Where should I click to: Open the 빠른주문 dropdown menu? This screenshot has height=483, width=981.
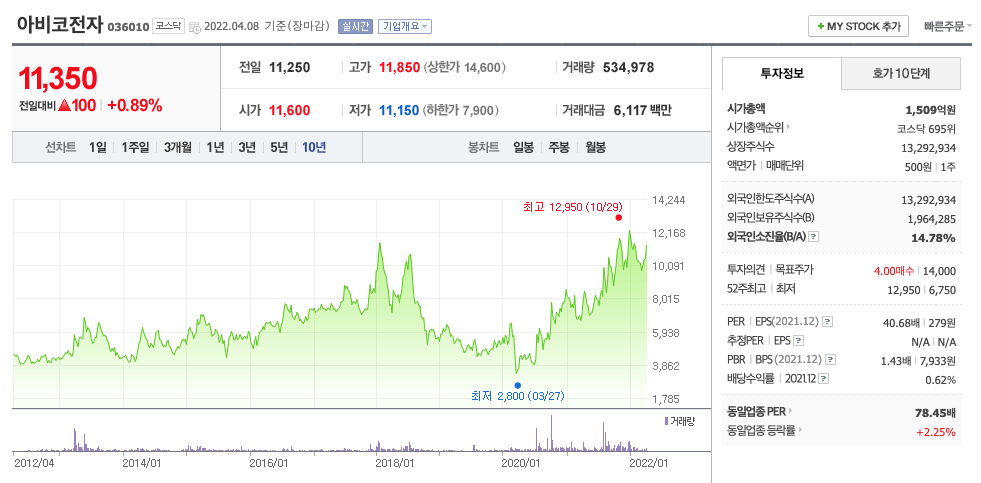(x=948, y=27)
